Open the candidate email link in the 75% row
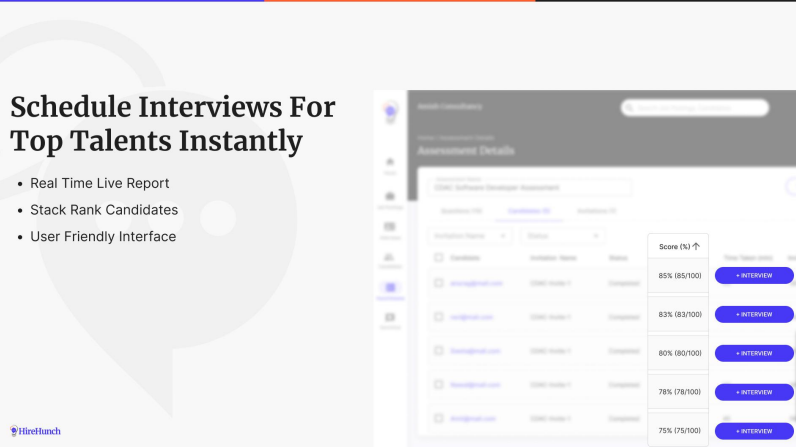The image size is (796, 447). [473, 419]
